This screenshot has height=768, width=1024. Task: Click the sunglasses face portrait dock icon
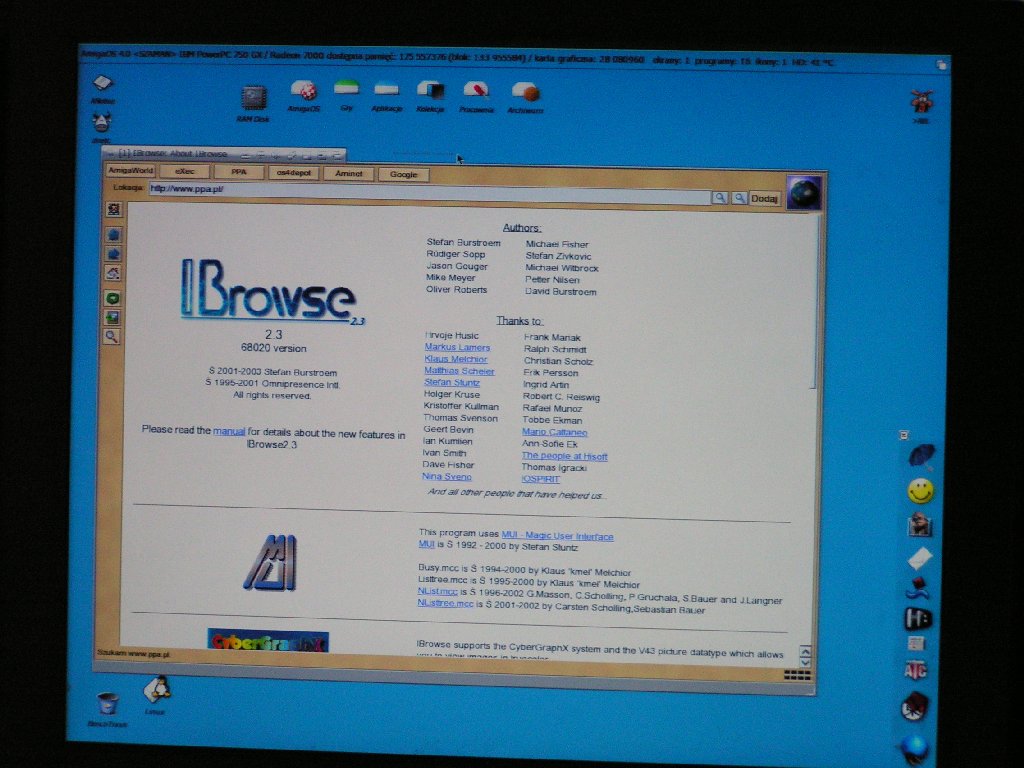[920, 524]
